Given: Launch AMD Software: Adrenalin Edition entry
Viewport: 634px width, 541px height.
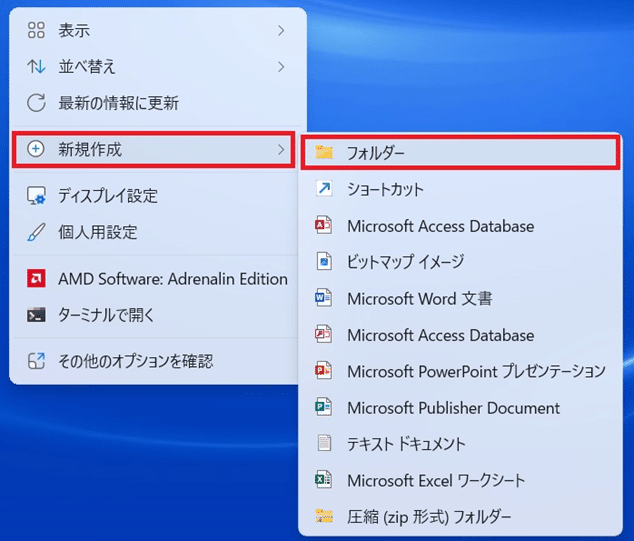Looking at the screenshot, I should tap(156, 279).
